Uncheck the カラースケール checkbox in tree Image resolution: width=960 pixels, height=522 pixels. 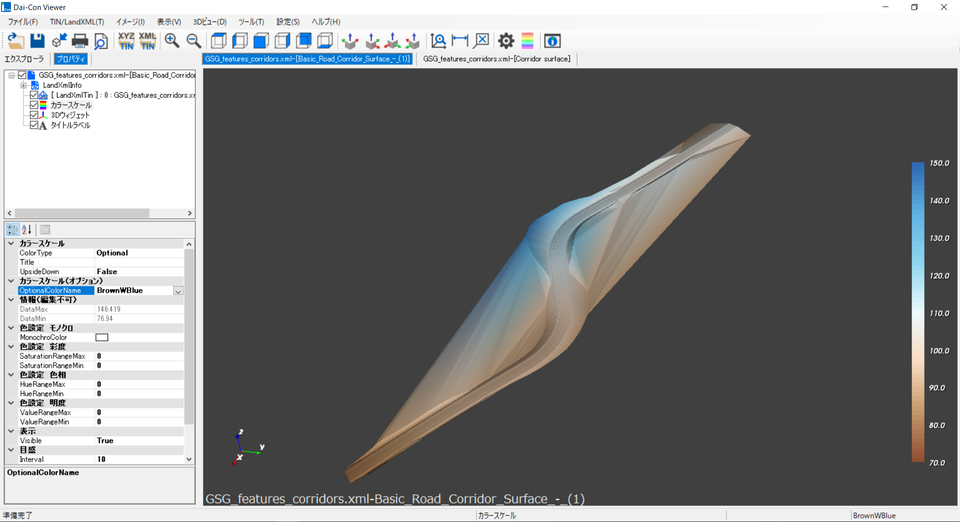pos(35,105)
